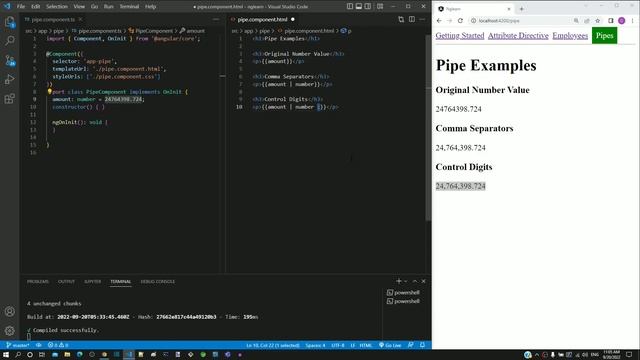Switch to the DEBUG CONSOLE tab
This screenshot has width=640, height=360.
tap(158, 281)
